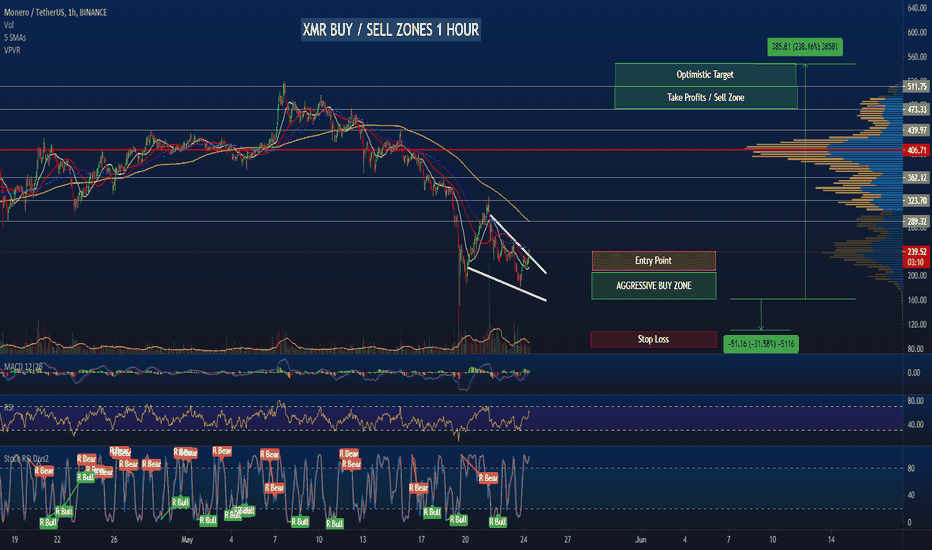This screenshot has width=932, height=550.
Task: Click date '19' on the time axis
Action: tap(14, 540)
